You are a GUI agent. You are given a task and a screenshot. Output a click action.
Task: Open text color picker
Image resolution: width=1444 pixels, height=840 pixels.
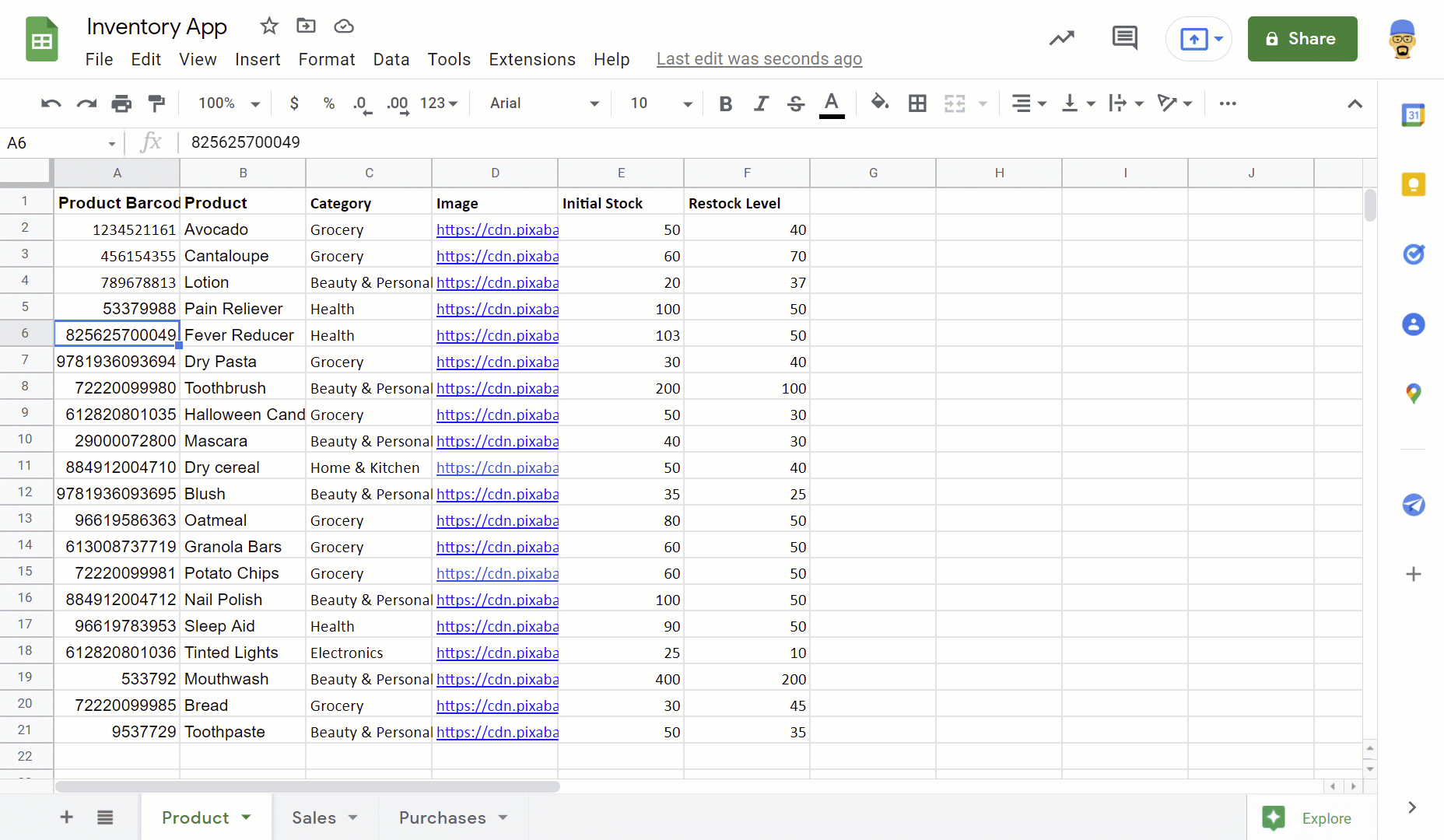pyautogui.click(x=832, y=104)
